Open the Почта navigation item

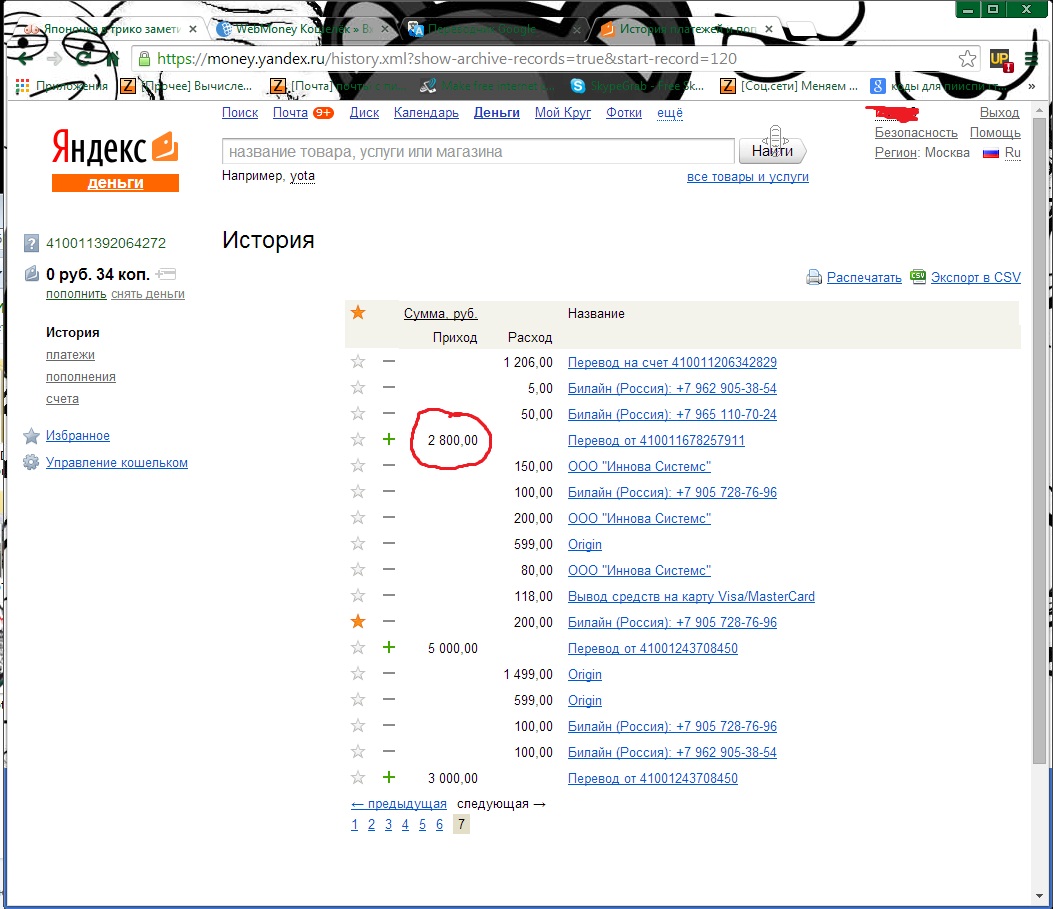tap(290, 113)
